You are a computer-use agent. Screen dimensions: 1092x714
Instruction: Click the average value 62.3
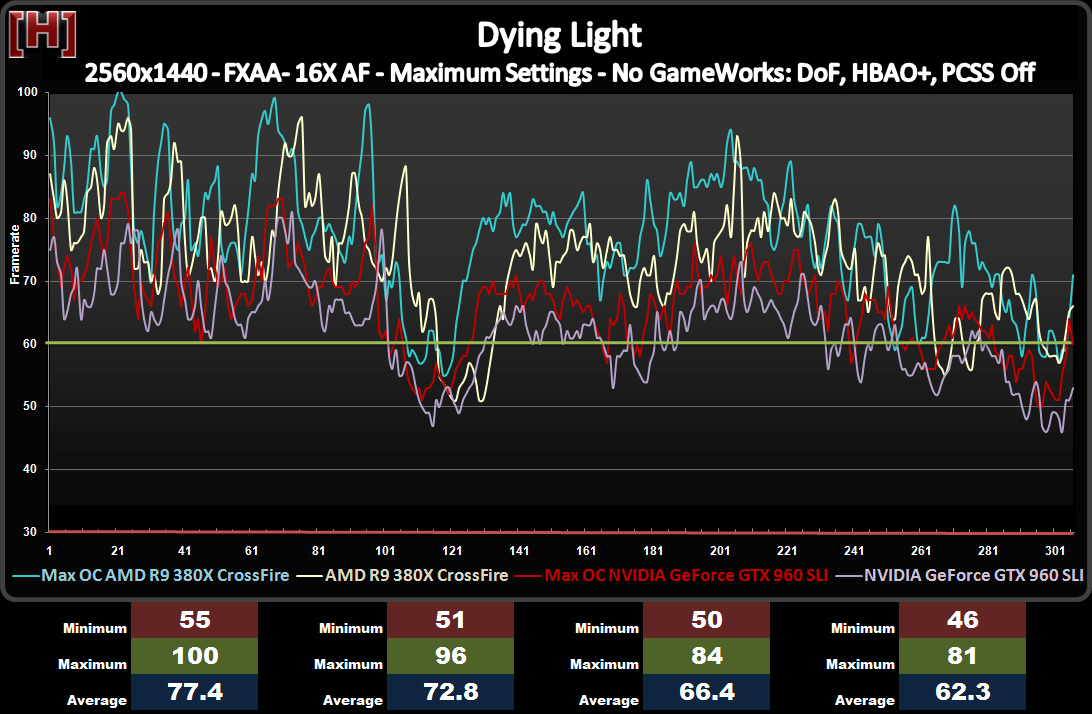[962, 692]
